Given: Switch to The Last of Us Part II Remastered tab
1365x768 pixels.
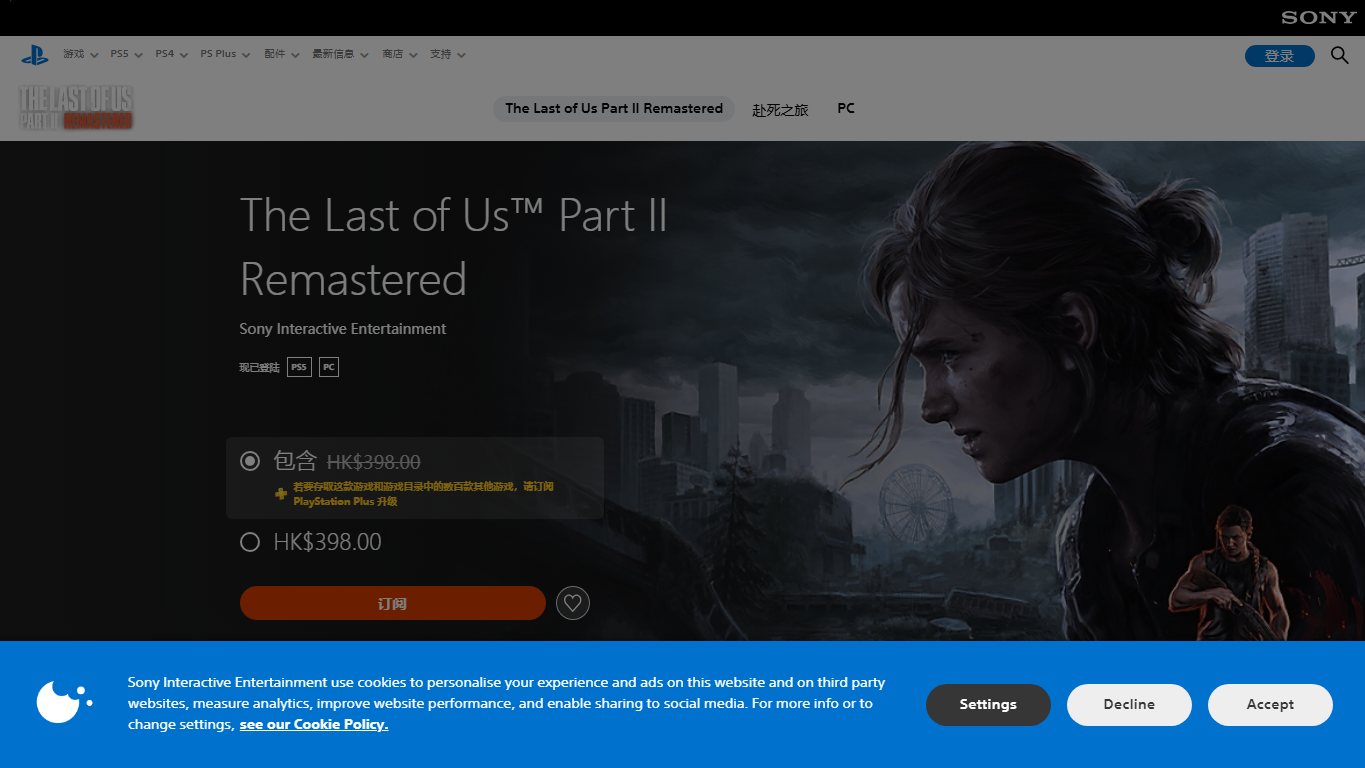Looking at the screenshot, I should tap(614, 109).
